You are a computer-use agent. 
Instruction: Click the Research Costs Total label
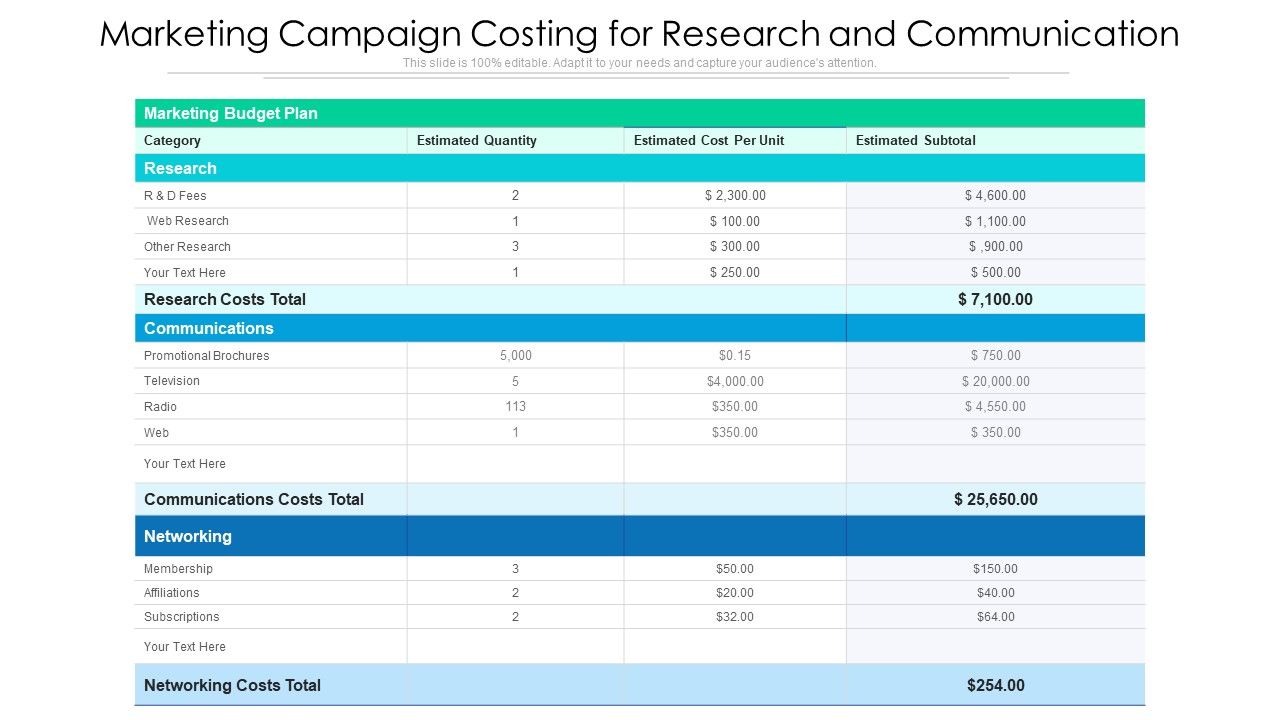[x=225, y=299]
